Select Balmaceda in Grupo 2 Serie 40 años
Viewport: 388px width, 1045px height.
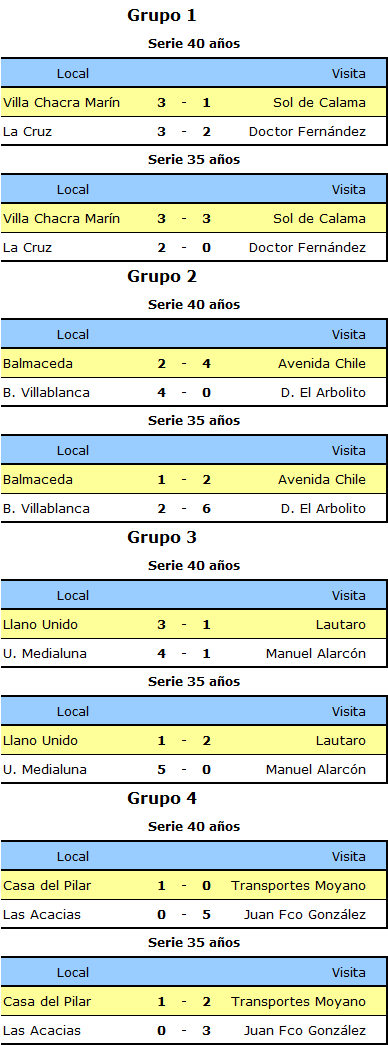coord(38,364)
